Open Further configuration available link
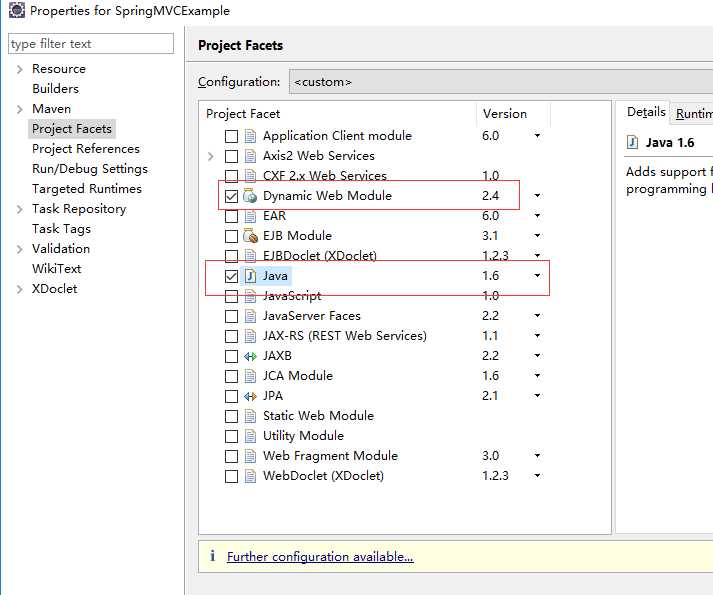This screenshot has width=713, height=595. (320, 557)
